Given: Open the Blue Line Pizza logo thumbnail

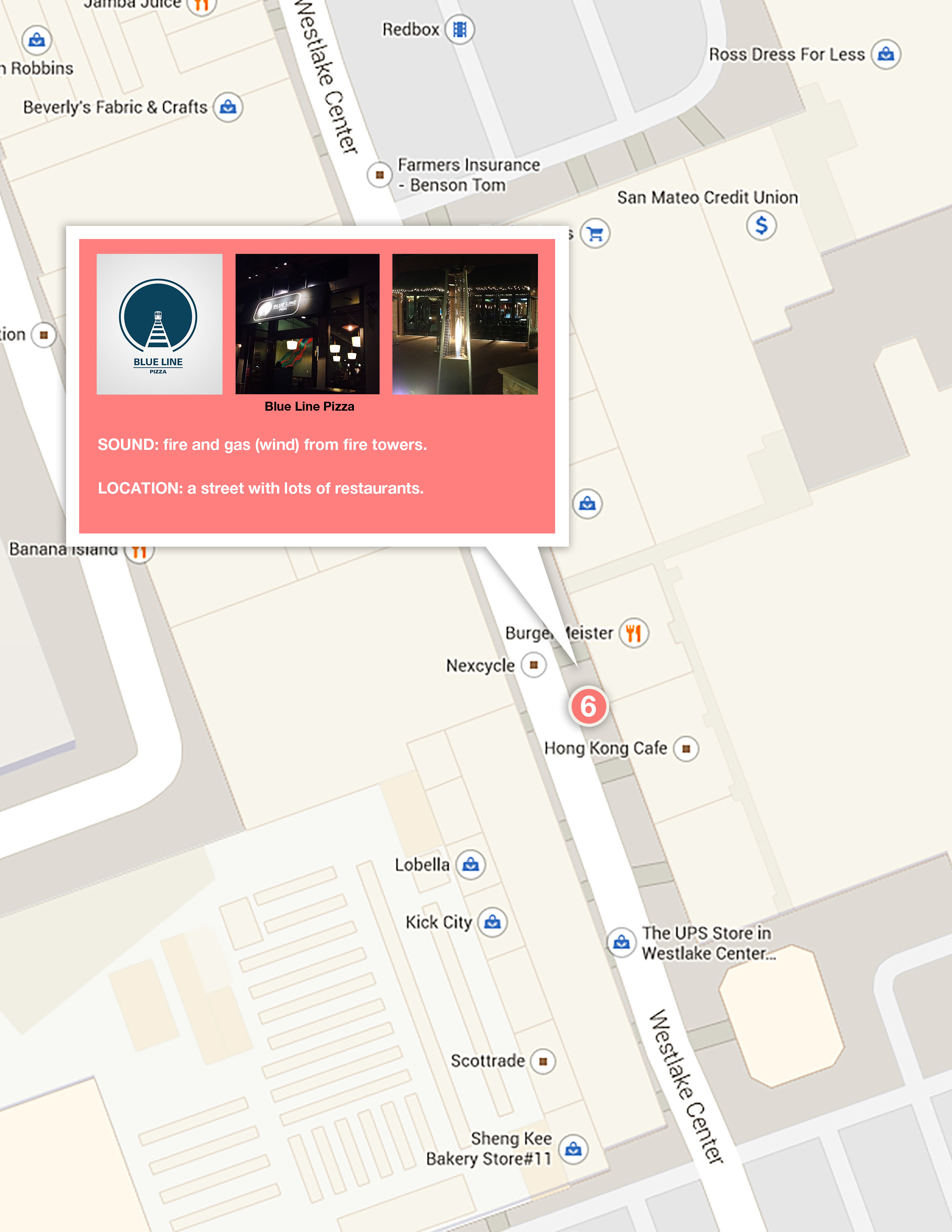Looking at the screenshot, I should 160,324.
